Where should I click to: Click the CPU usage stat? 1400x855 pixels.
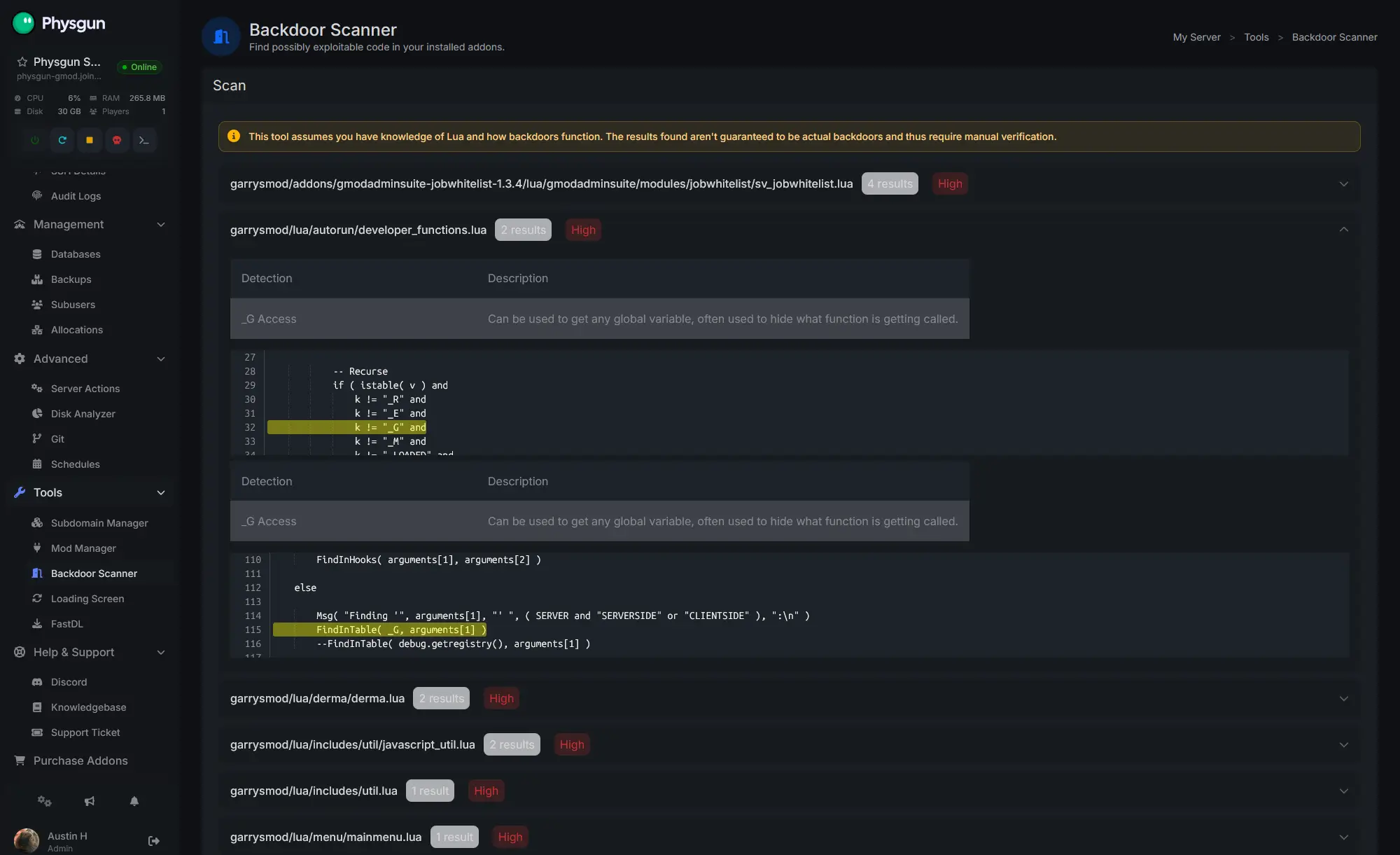47,98
